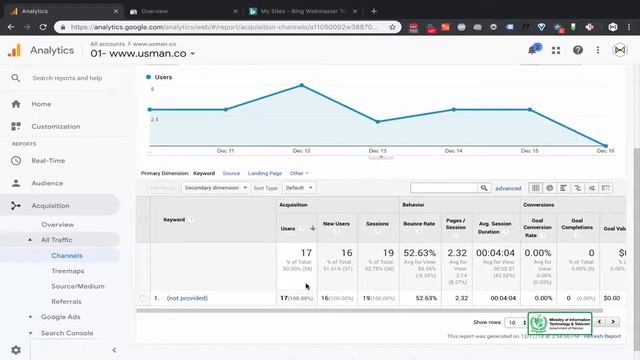Click the Dec 12 data point on the chart
Viewport: 640px width, 360px height.
tap(302, 85)
